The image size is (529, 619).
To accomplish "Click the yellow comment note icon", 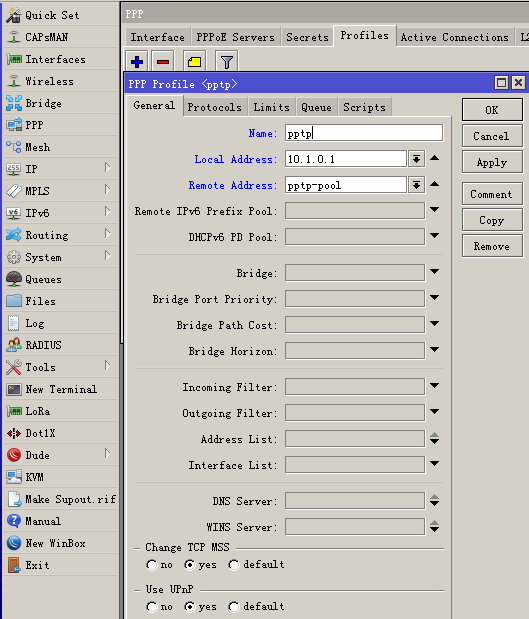I will click(x=194, y=62).
